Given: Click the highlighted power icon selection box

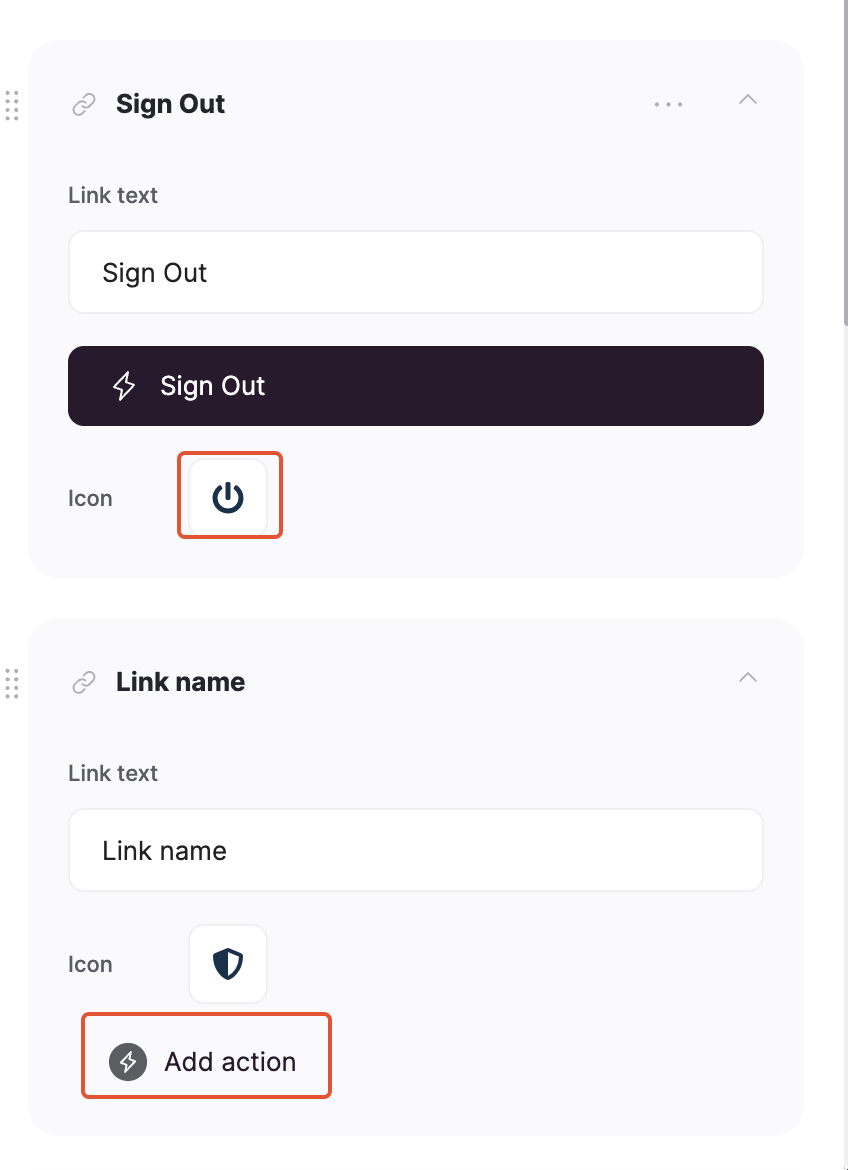Looking at the screenshot, I should 228,495.
